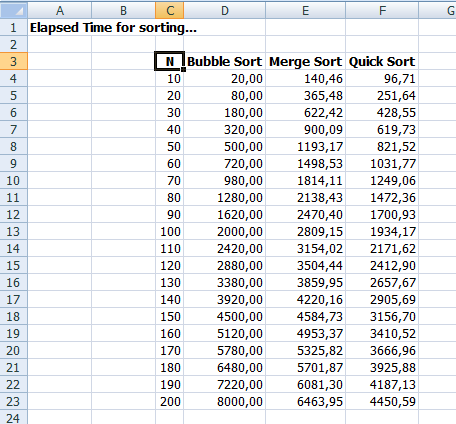Select column D header

click(x=224, y=10)
